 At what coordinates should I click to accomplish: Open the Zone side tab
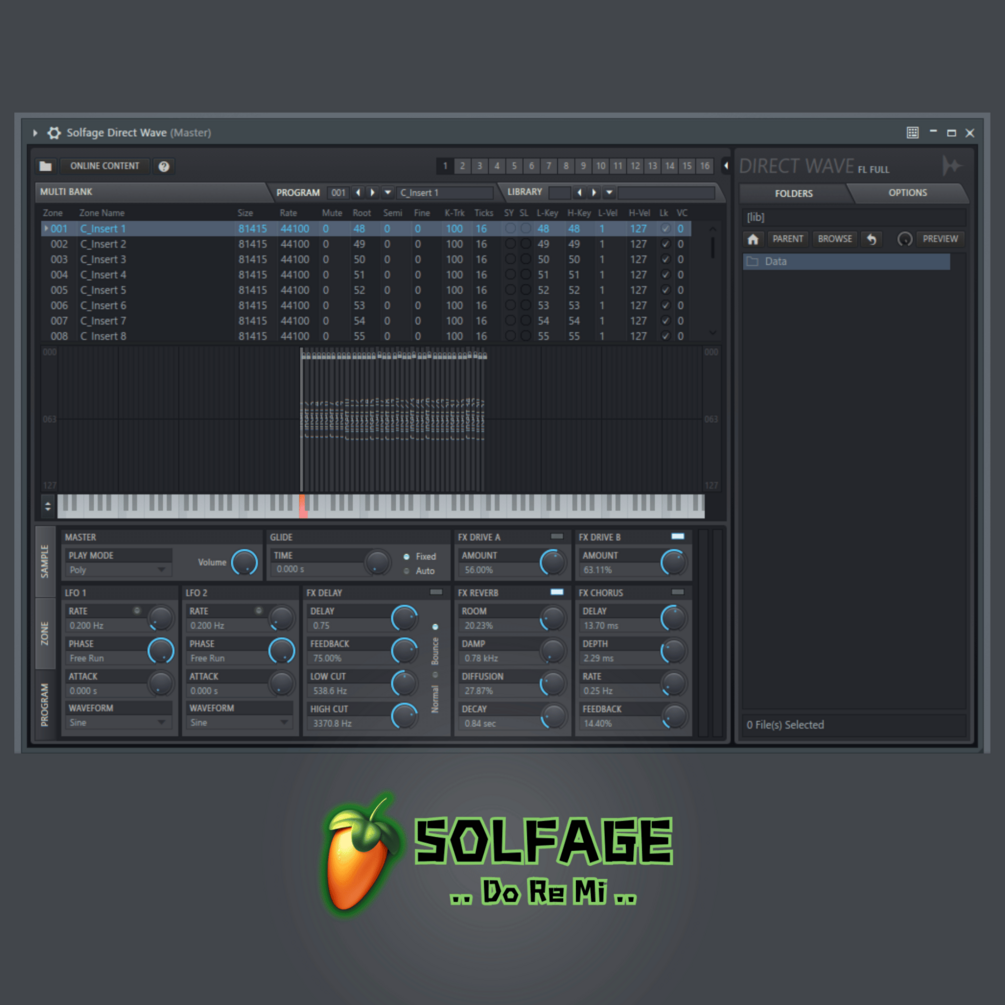(45, 634)
